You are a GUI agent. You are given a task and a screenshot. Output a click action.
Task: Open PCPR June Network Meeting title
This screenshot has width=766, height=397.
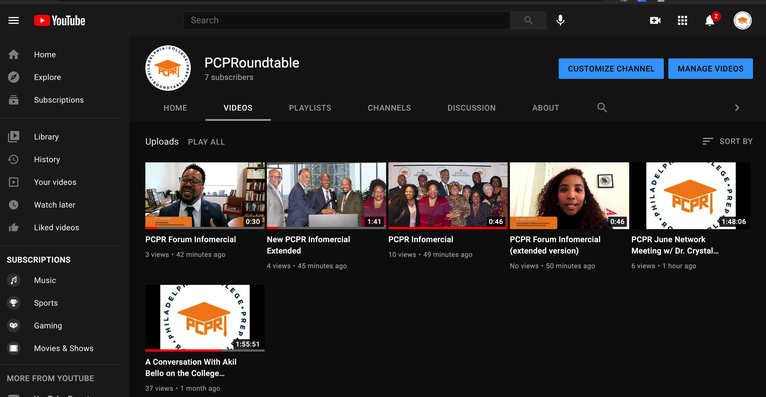click(x=675, y=245)
